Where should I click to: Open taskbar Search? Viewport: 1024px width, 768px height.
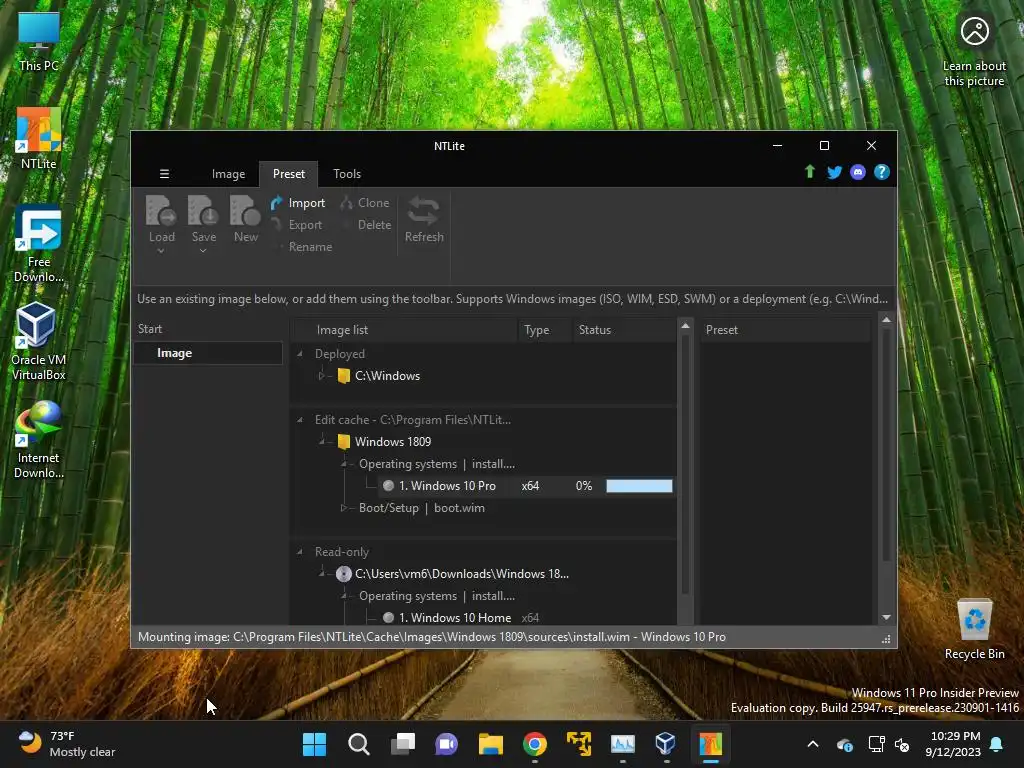point(359,744)
